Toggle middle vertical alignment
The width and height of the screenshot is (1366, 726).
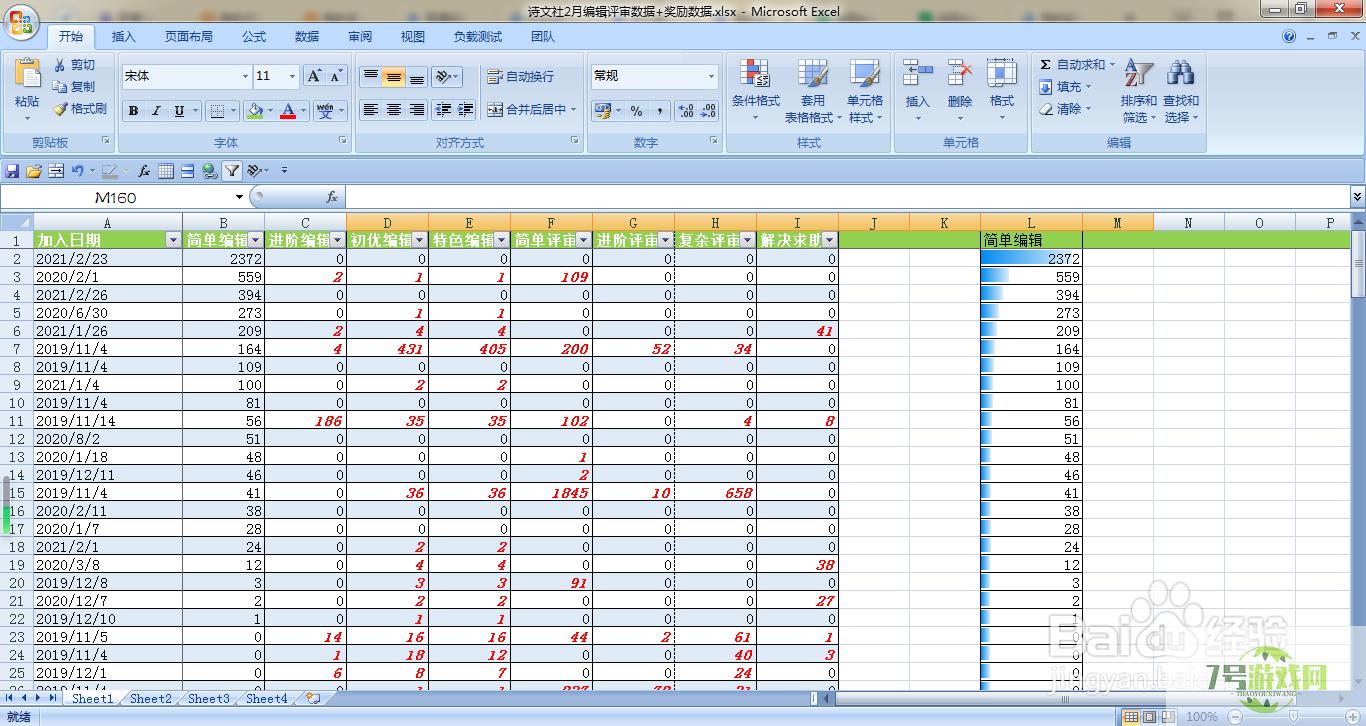[394, 76]
